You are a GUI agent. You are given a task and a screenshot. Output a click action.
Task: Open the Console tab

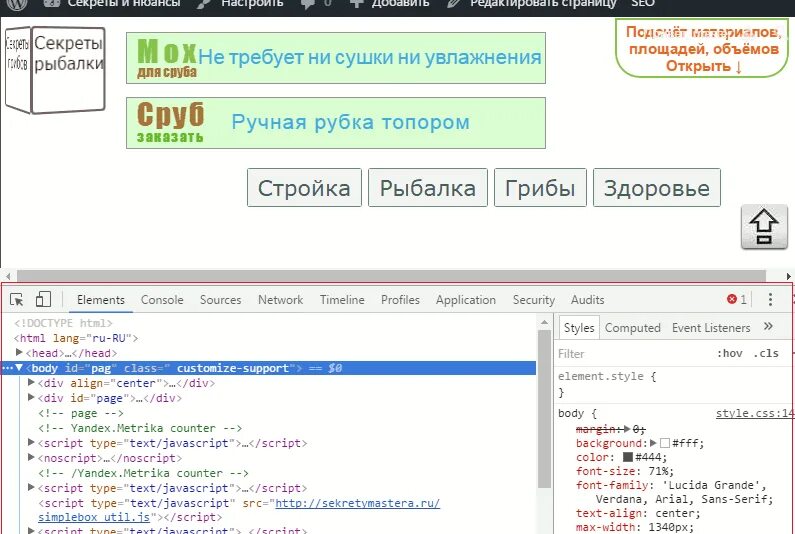162,300
